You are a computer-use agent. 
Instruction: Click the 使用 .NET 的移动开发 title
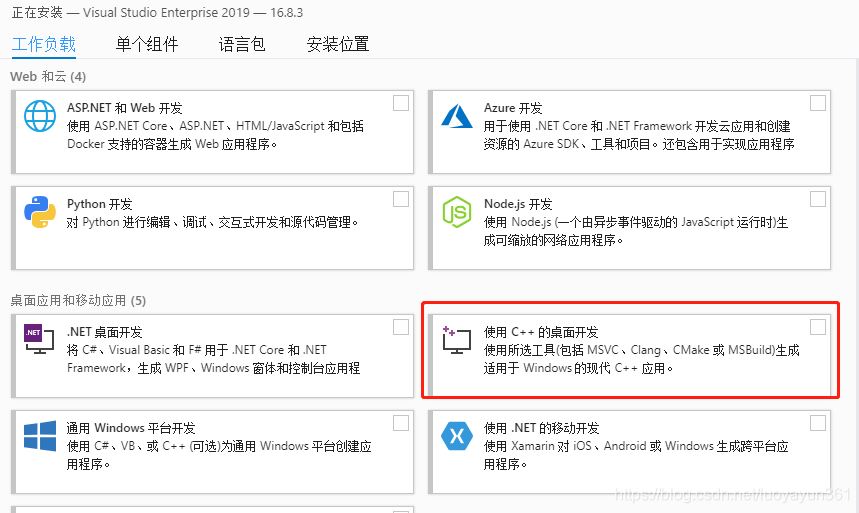tap(541, 428)
